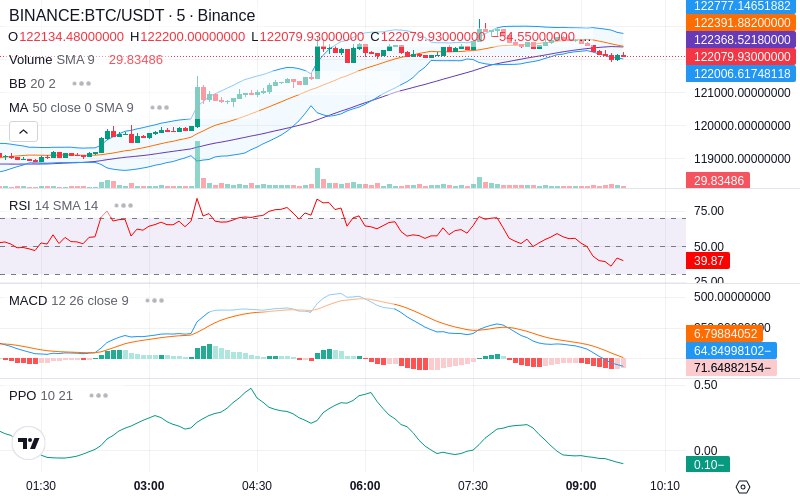Click the Volume SMA value 29.83486 in legend
The image size is (800, 500).
click(x=136, y=60)
